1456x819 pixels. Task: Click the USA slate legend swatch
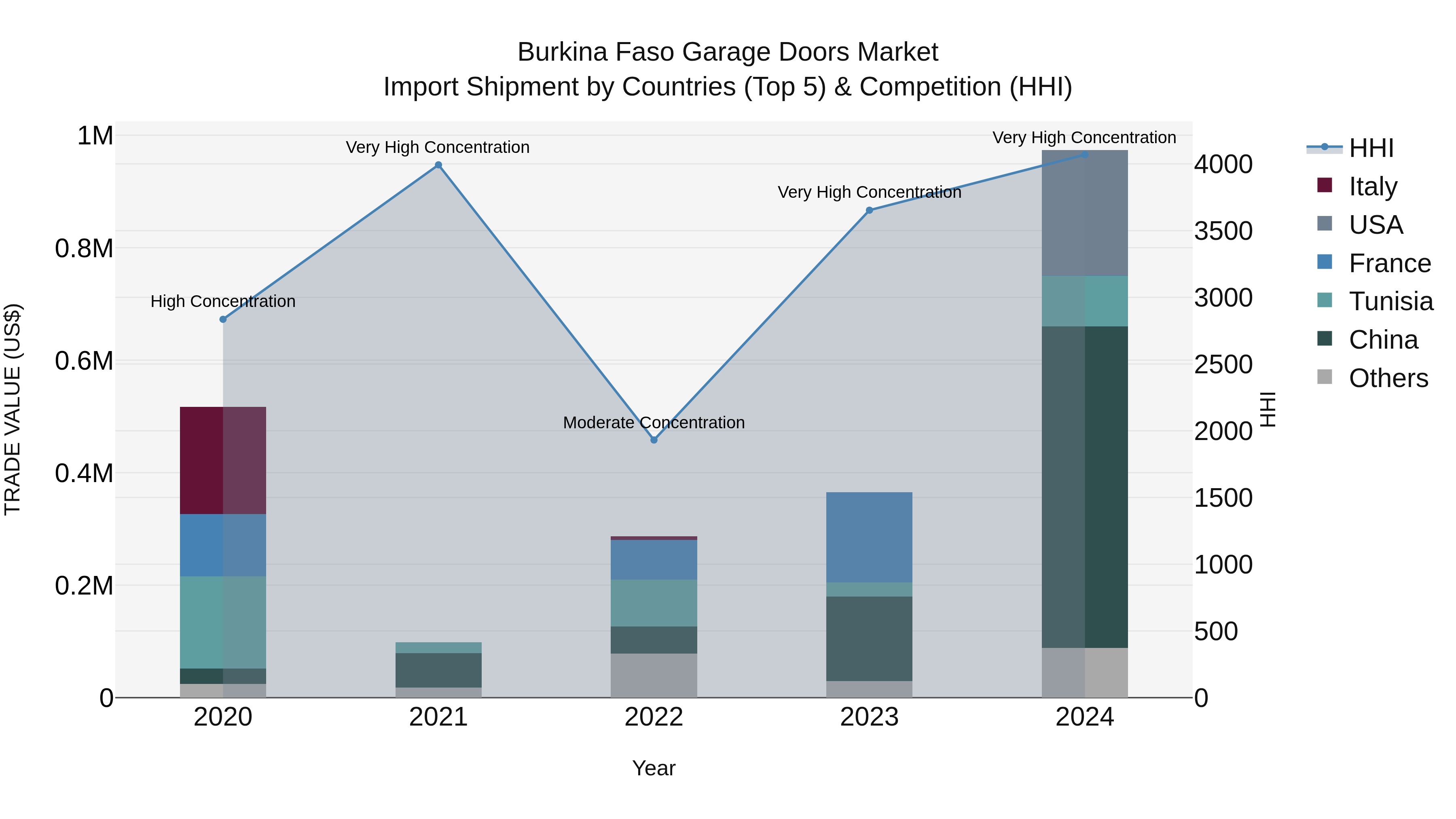(x=1324, y=223)
